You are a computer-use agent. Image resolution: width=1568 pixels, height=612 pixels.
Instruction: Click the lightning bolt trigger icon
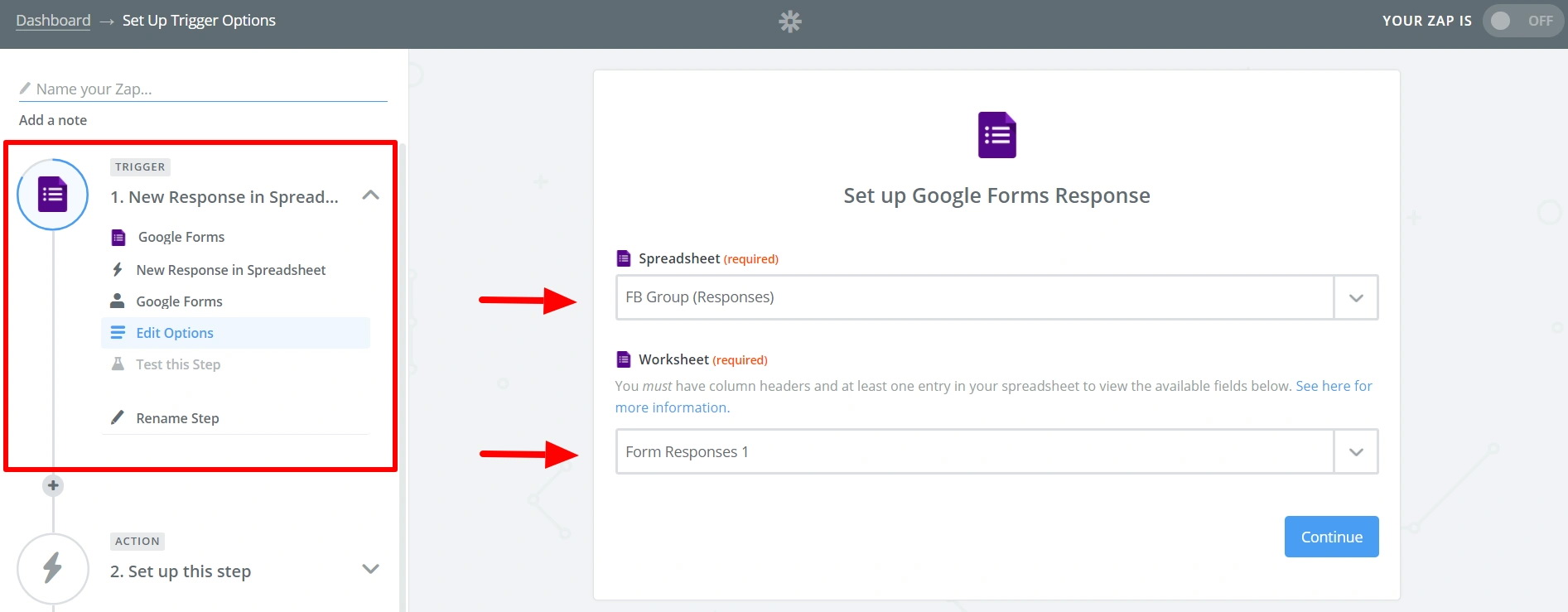[x=118, y=269]
